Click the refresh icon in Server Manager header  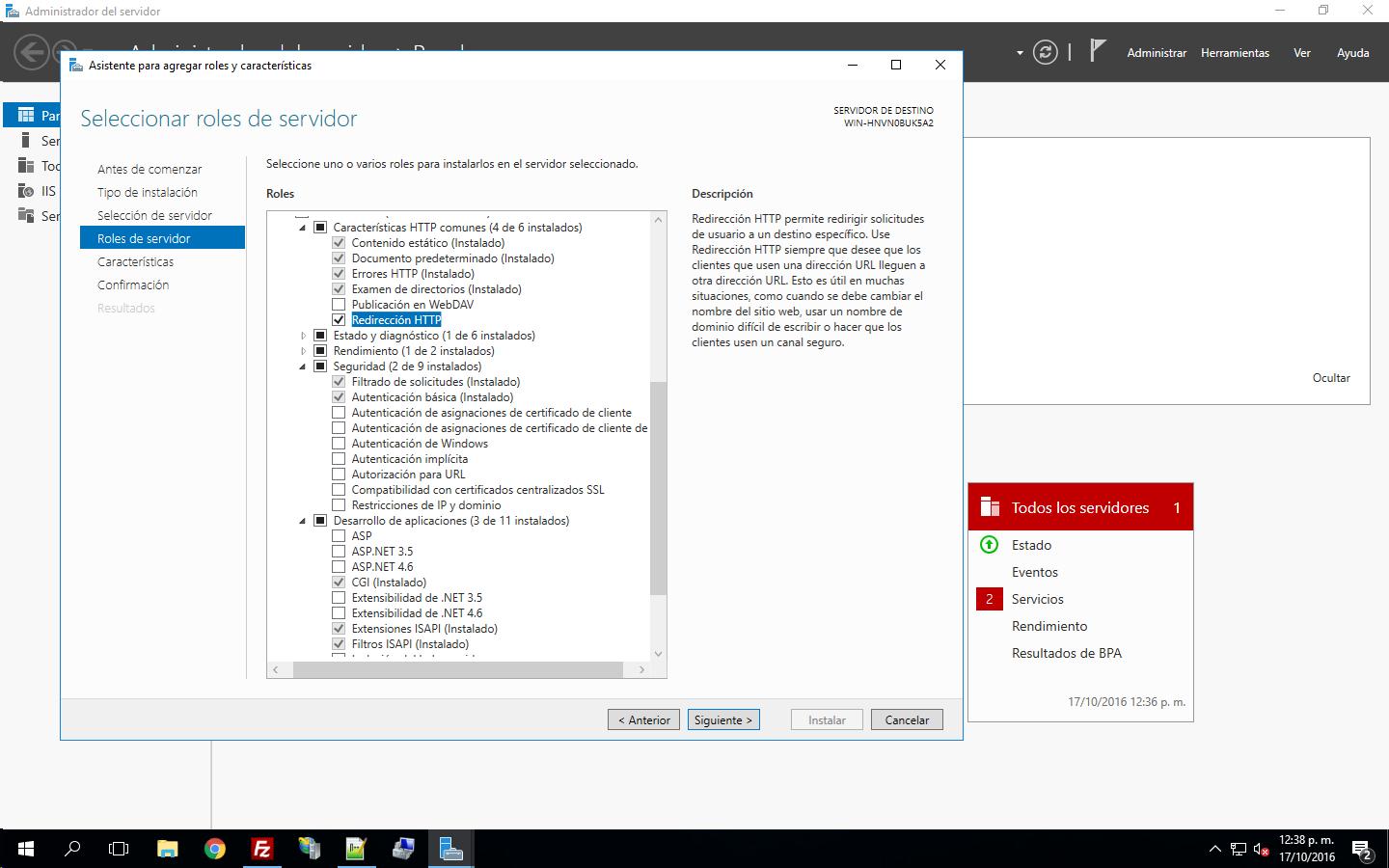click(x=1045, y=52)
